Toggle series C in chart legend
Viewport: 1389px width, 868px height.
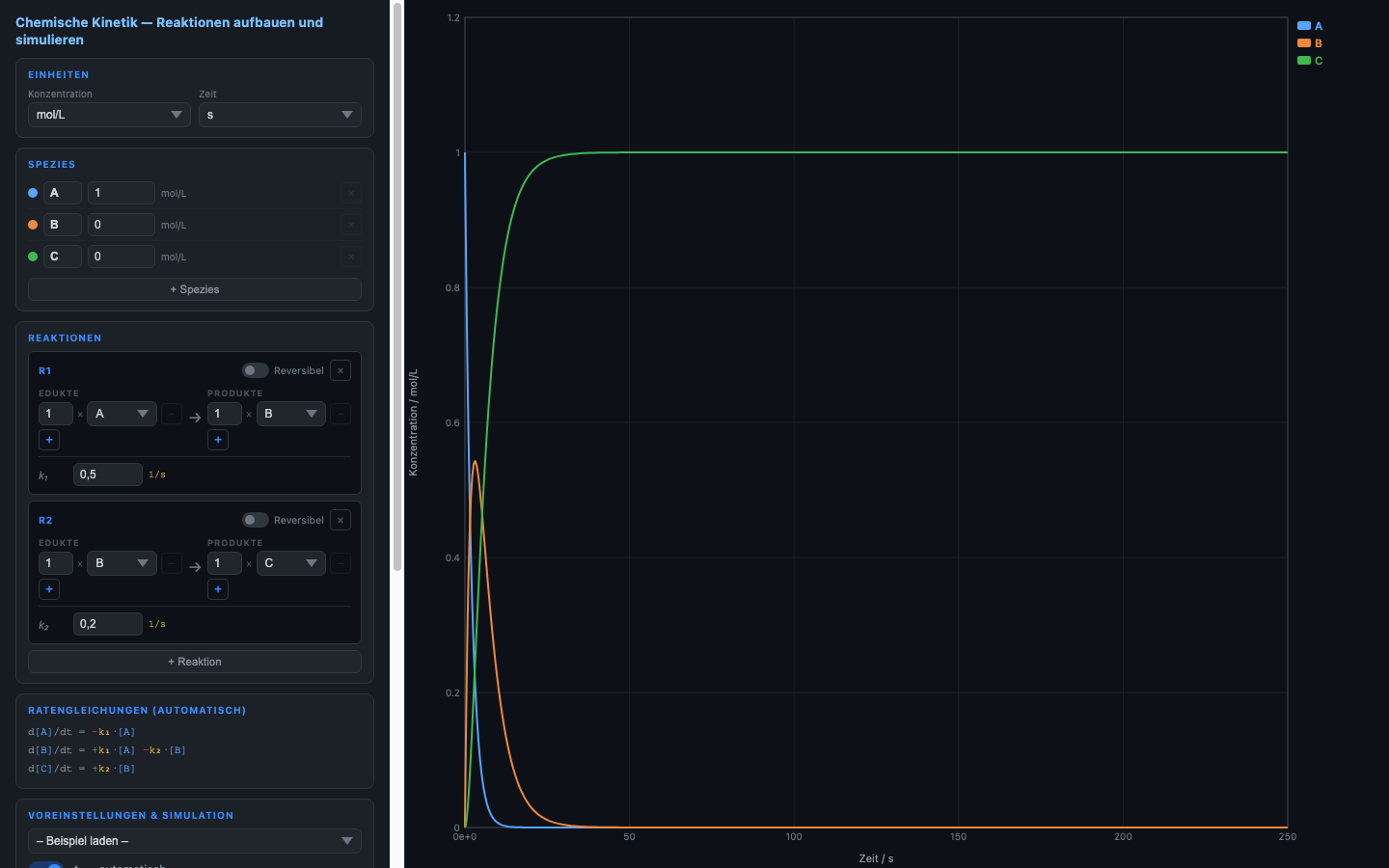tap(1310, 61)
